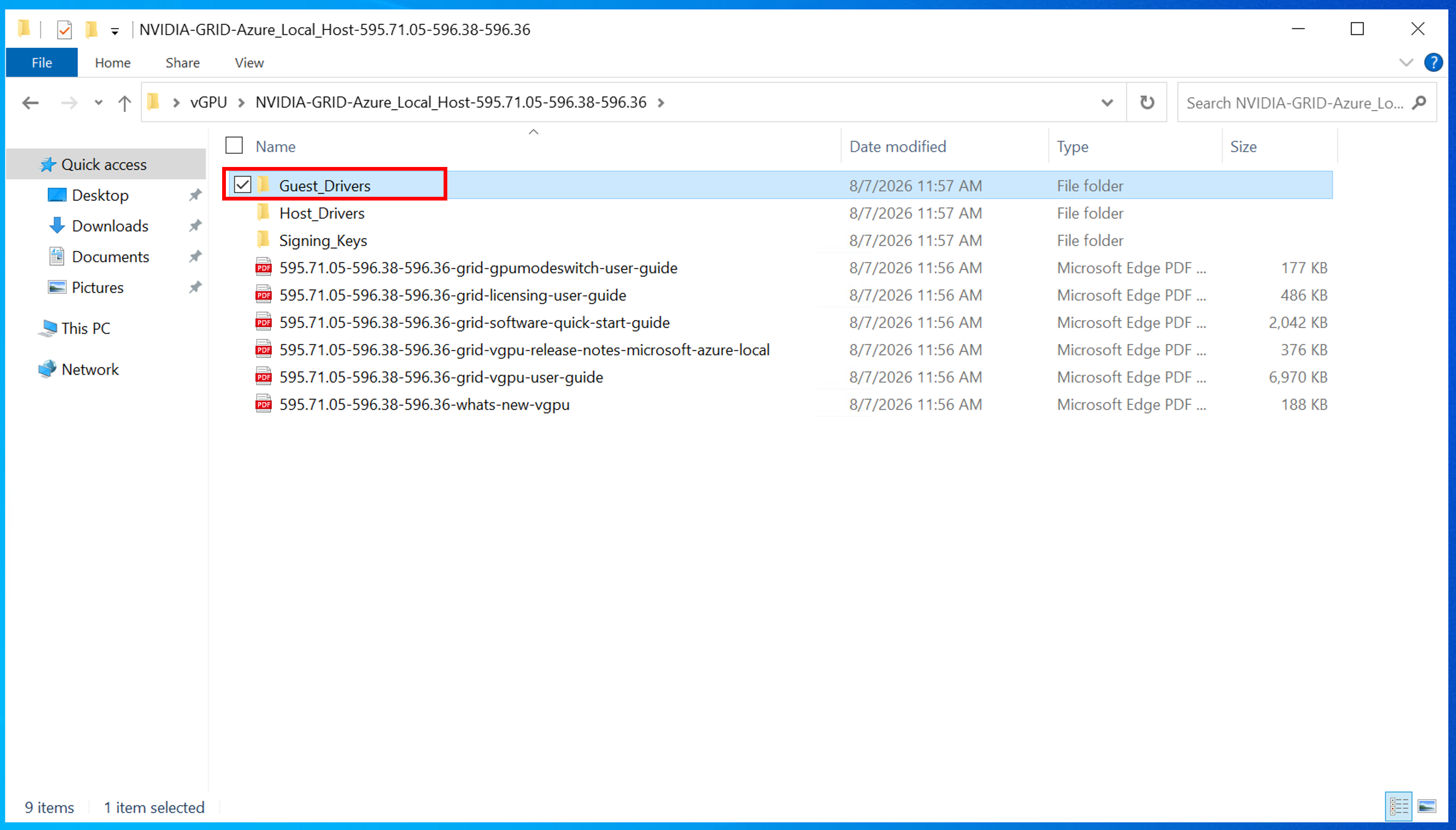This screenshot has height=830, width=1456.
Task: Click the pin icon next to Downloads
Action: pos(196,226)
